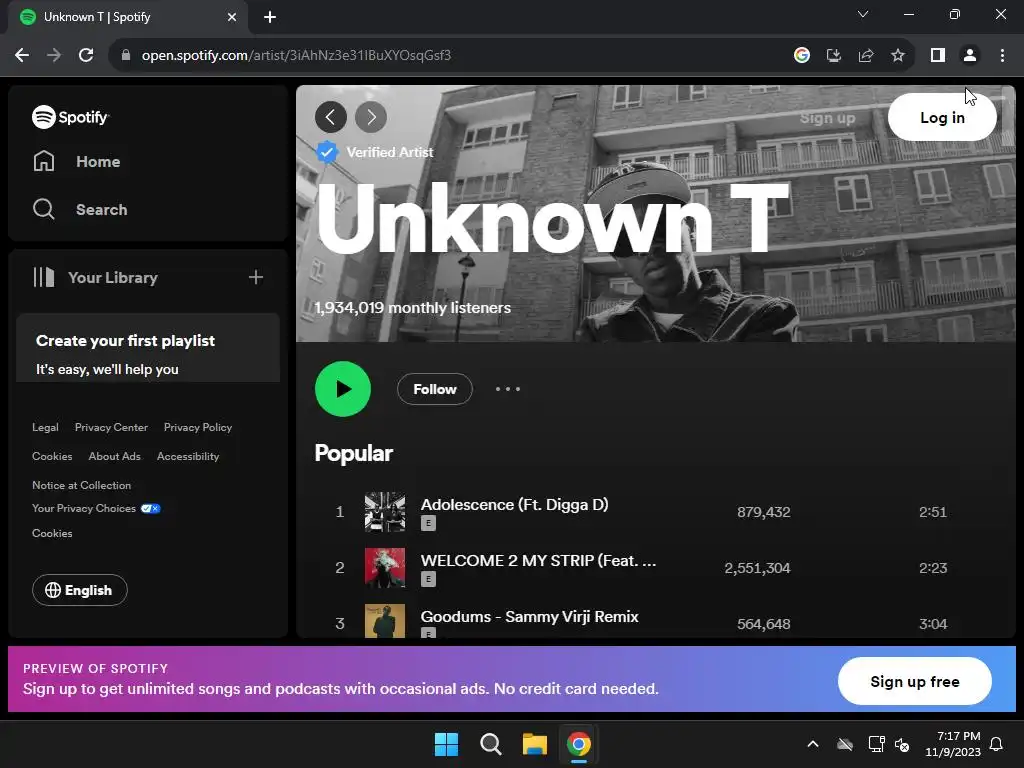The image size is (1024, 768).
Task: Open Your Library section
Action: (x=95, y=278)
